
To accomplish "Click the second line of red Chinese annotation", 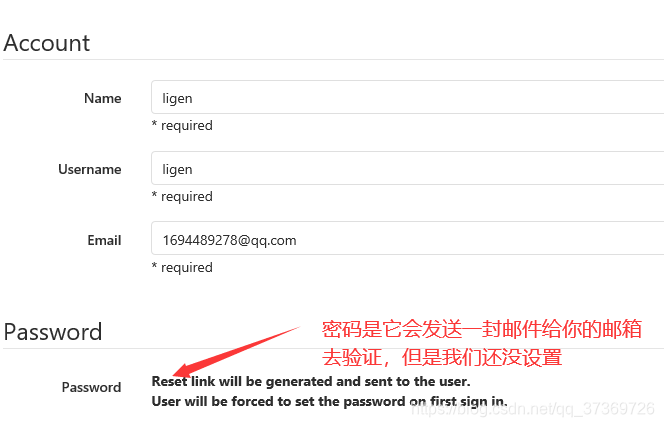I will pyautogui.click(x=442, y=357).
